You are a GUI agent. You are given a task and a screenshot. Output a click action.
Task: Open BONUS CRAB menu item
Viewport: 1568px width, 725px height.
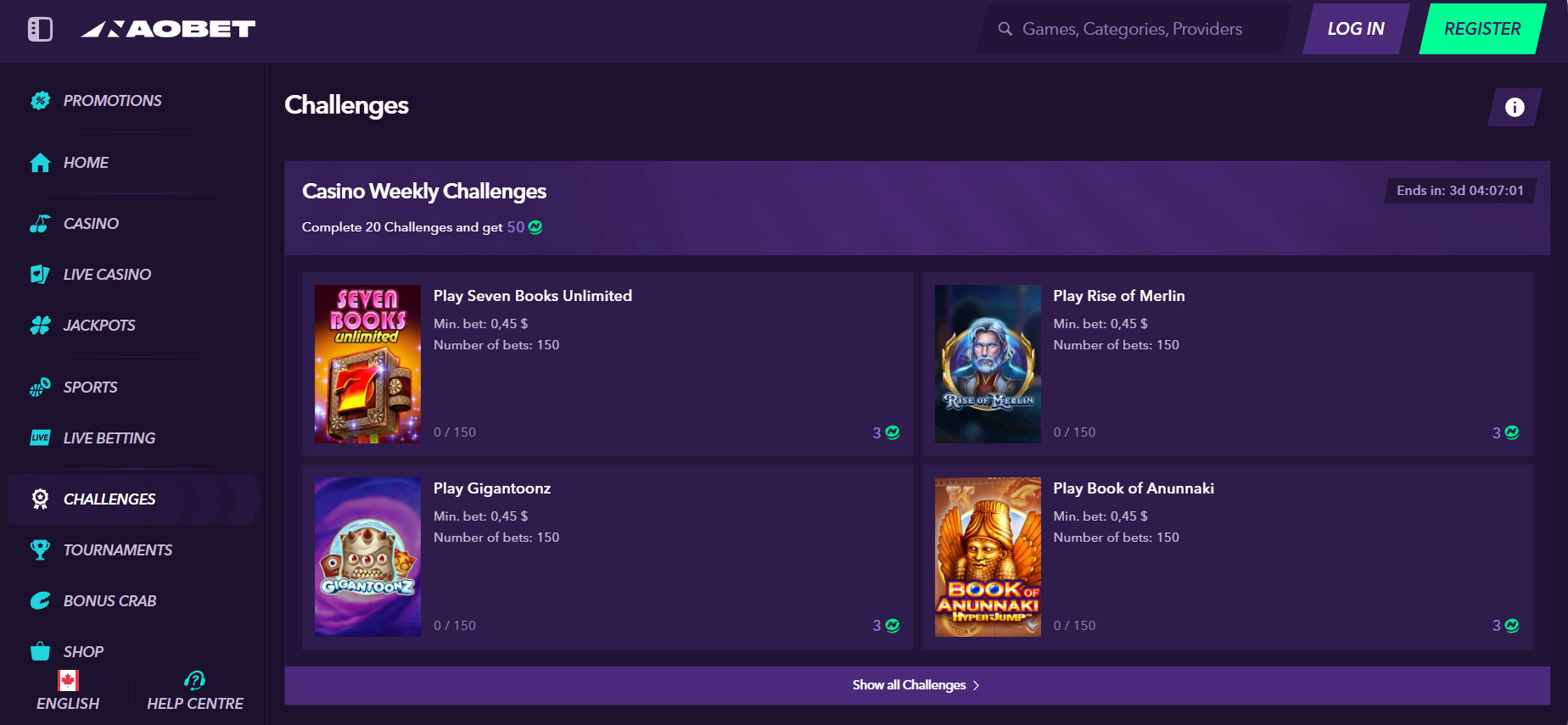click(x=109, y=601)
